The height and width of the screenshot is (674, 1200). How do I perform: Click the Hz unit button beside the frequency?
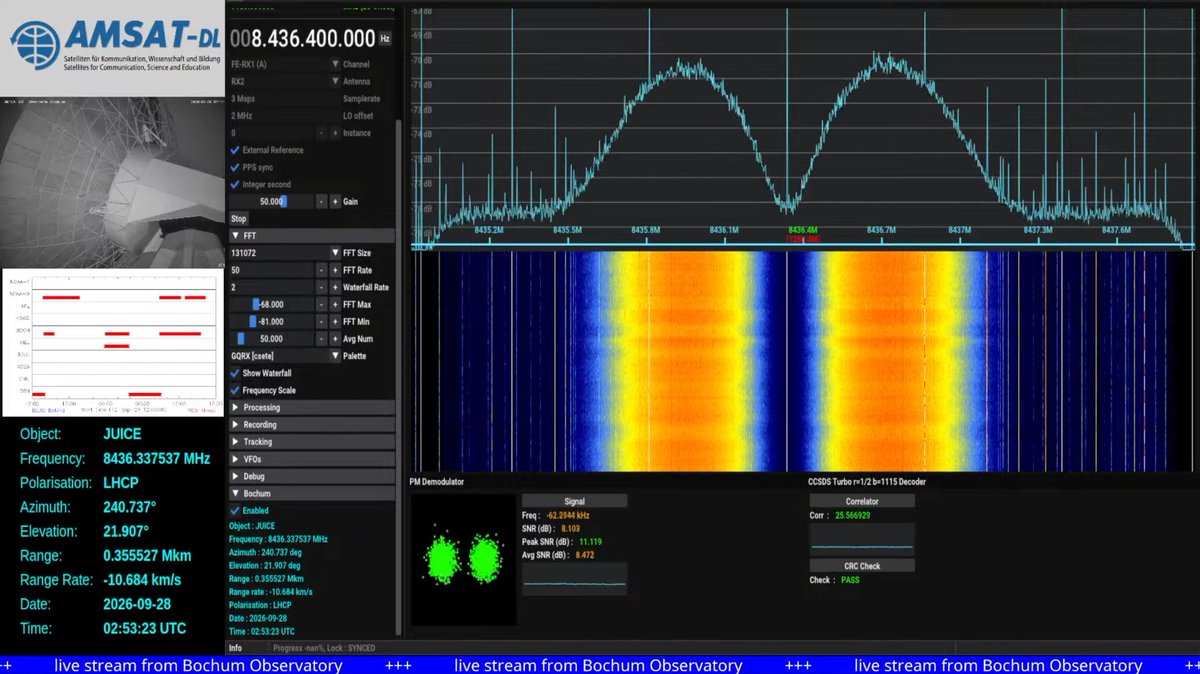(385, 39)
